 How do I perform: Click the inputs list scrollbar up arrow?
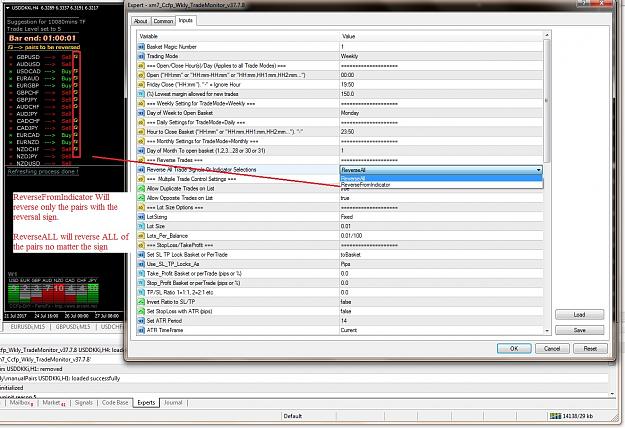point(547,35)
